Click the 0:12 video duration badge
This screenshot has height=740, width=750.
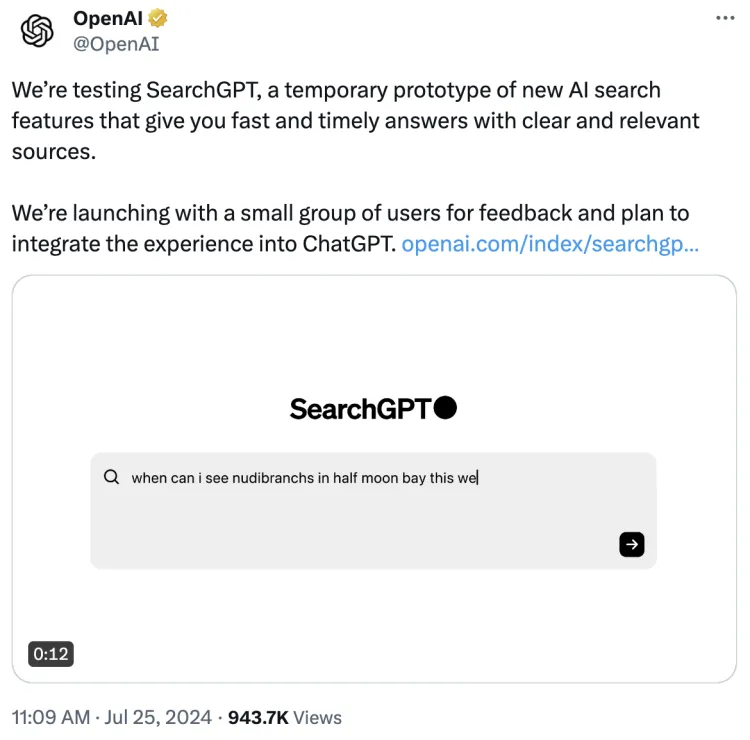pyautogui.click(x=50, y=654)
